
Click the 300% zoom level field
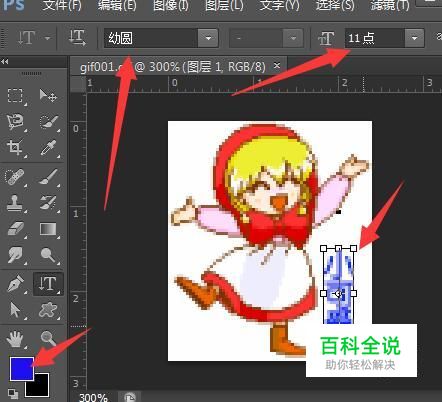tap(93, 397)
